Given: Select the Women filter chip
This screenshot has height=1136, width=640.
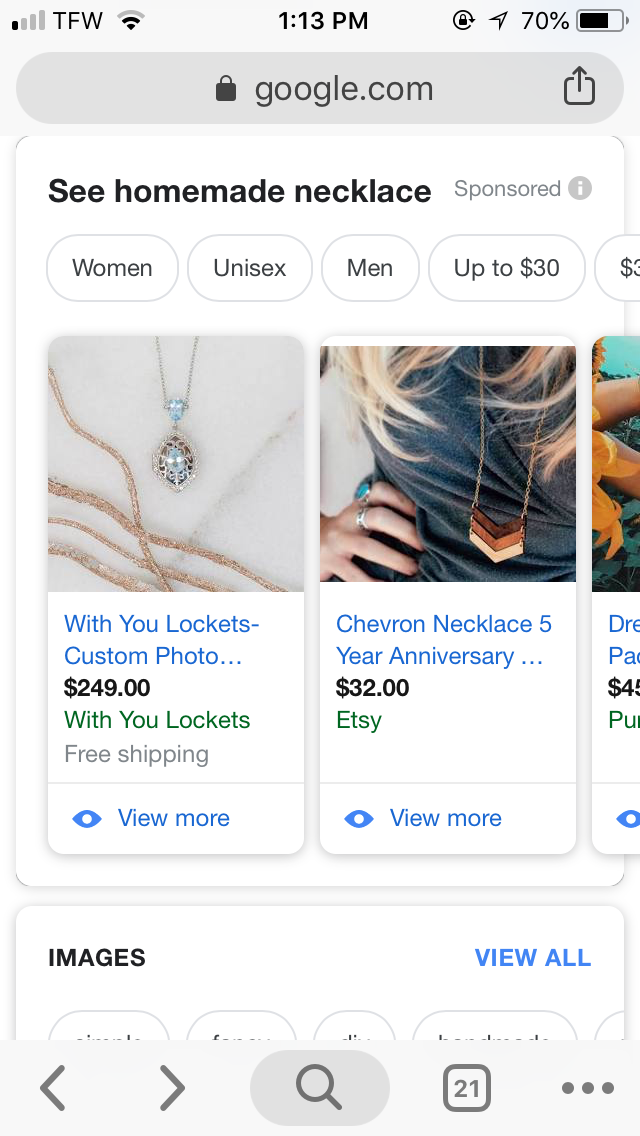Looking at the screenshot, I should pos(112,268).
